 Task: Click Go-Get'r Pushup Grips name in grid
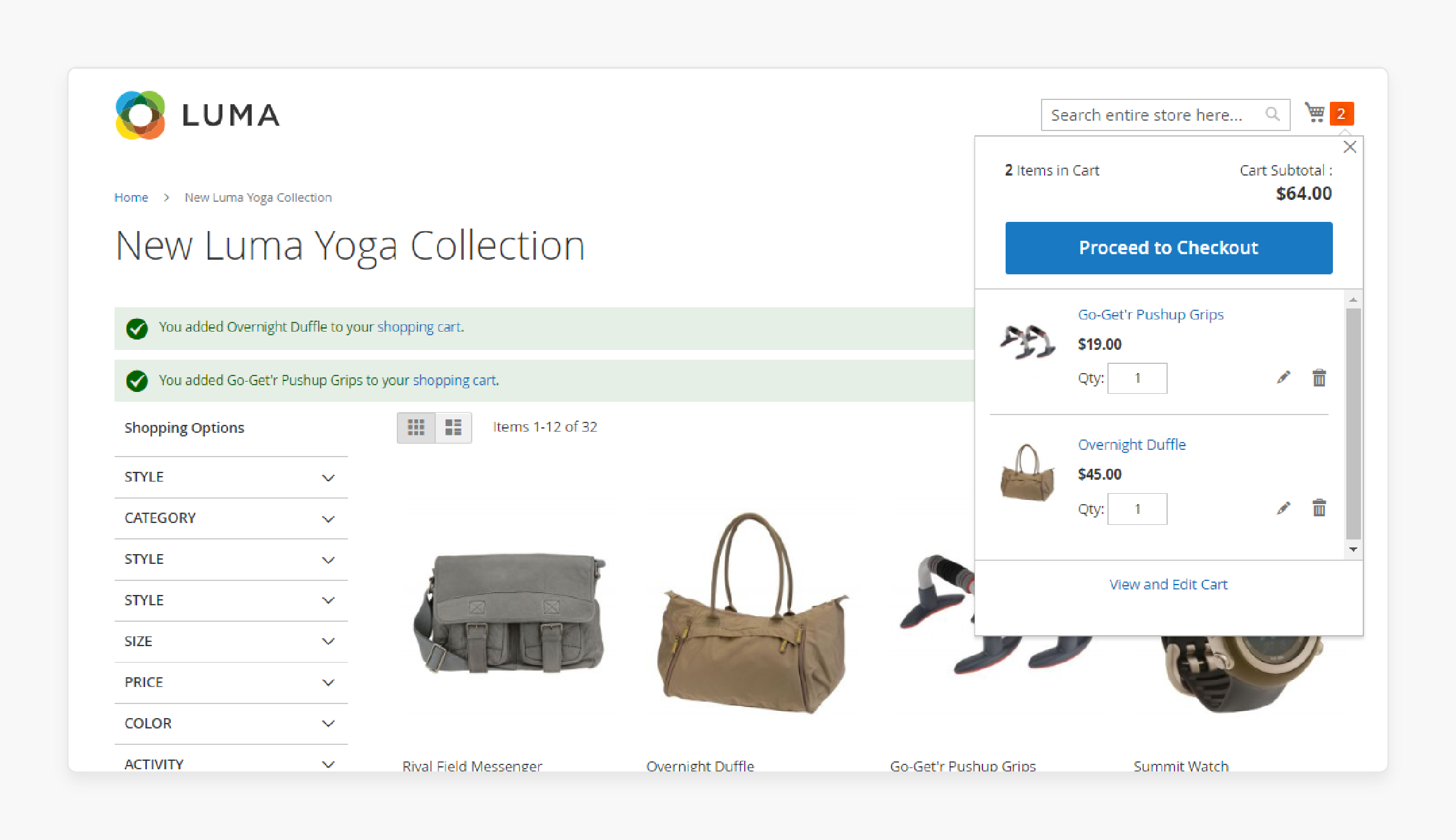point(962,766)
